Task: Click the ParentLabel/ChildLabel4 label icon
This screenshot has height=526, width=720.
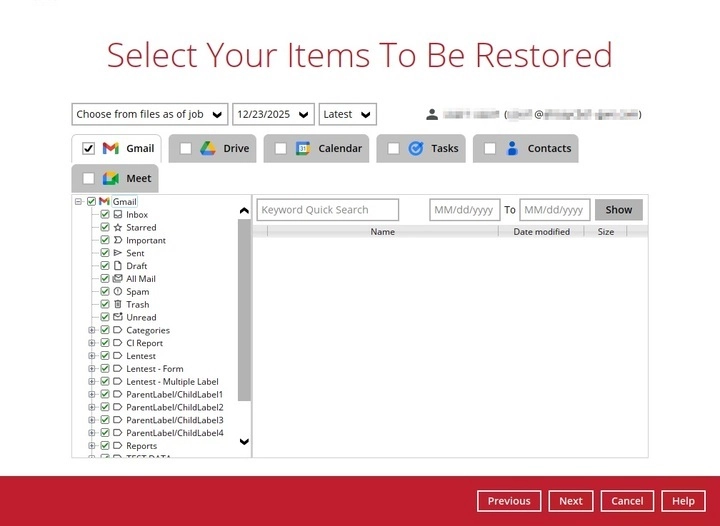Action: click(118, 433)
